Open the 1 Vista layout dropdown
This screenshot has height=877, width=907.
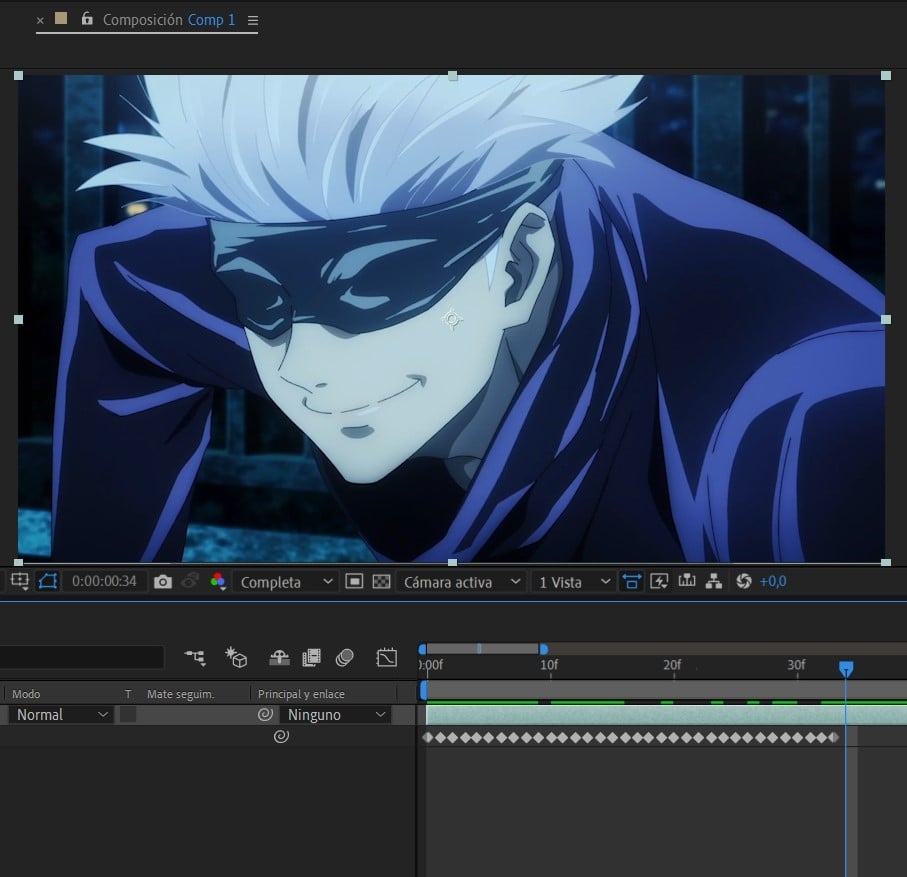574,582
